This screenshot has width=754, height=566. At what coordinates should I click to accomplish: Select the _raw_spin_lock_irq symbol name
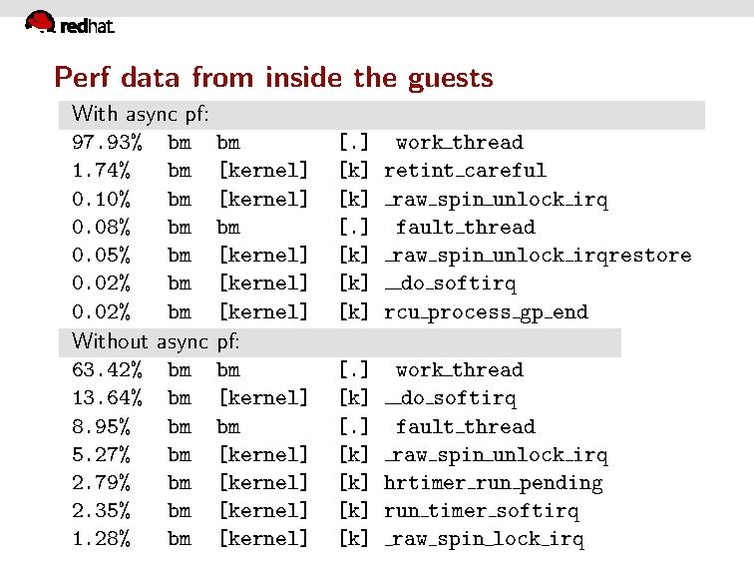pos(484,540)
